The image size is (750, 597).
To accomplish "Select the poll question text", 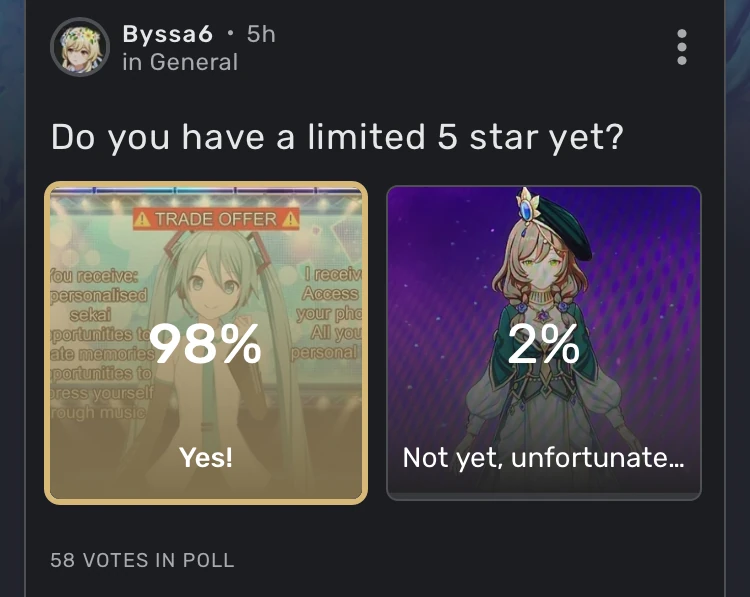I will pos(337,137).
